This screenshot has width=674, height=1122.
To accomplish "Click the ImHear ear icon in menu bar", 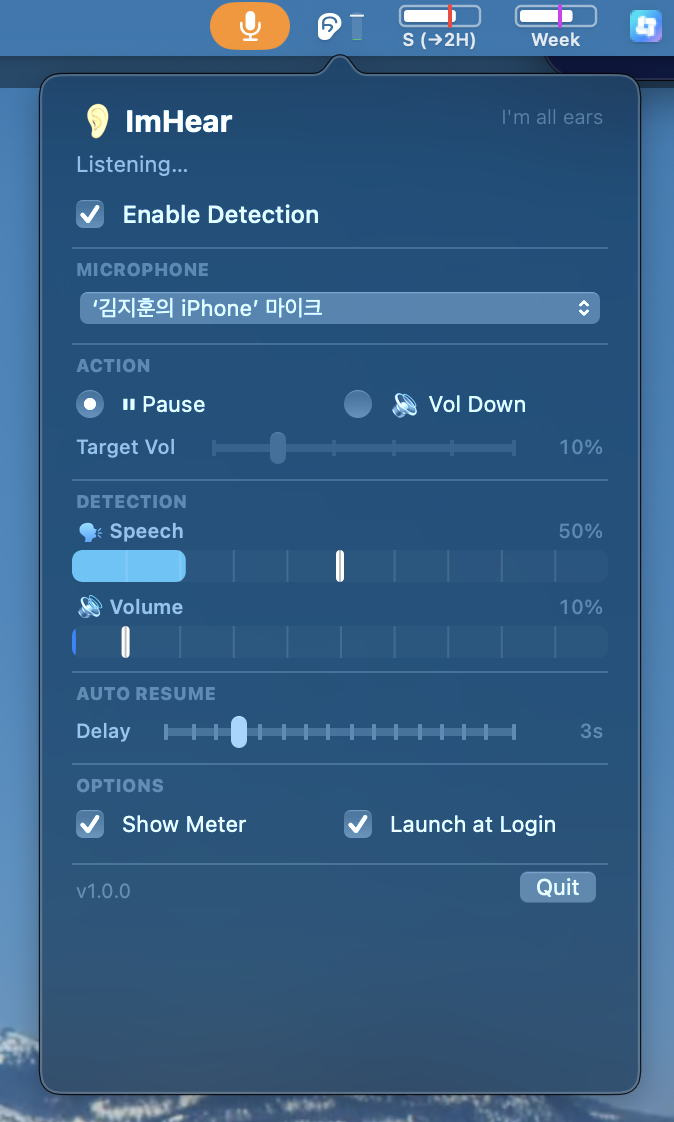I will tap(328, 27).
